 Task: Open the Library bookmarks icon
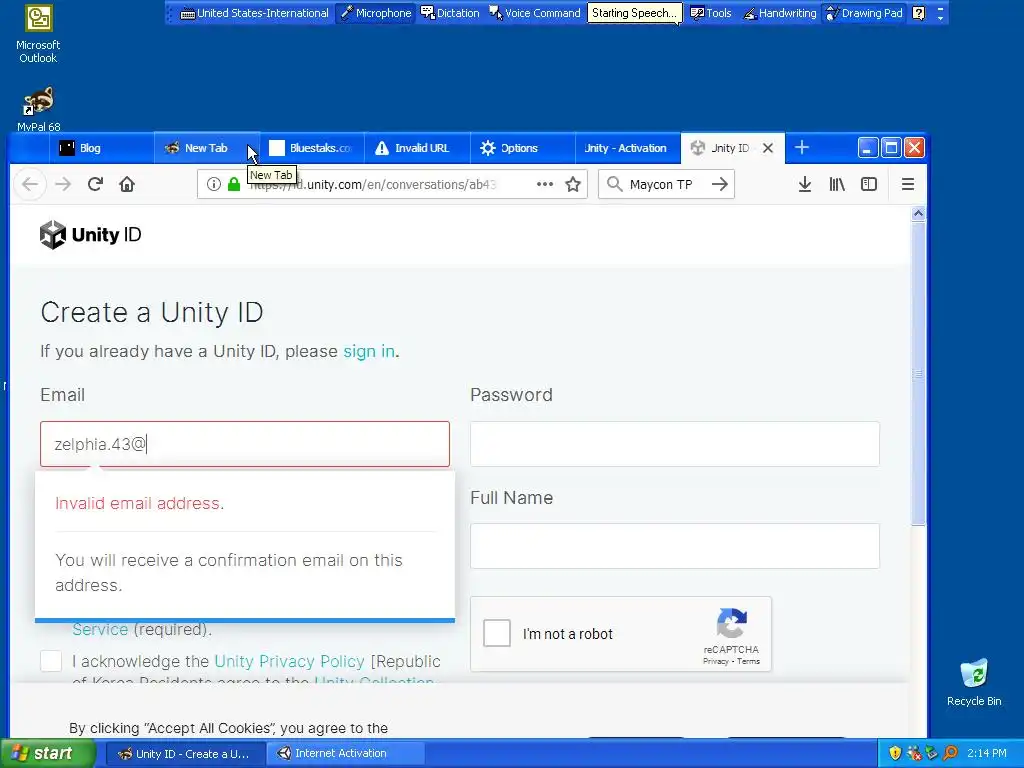click(x=837, y=184)
